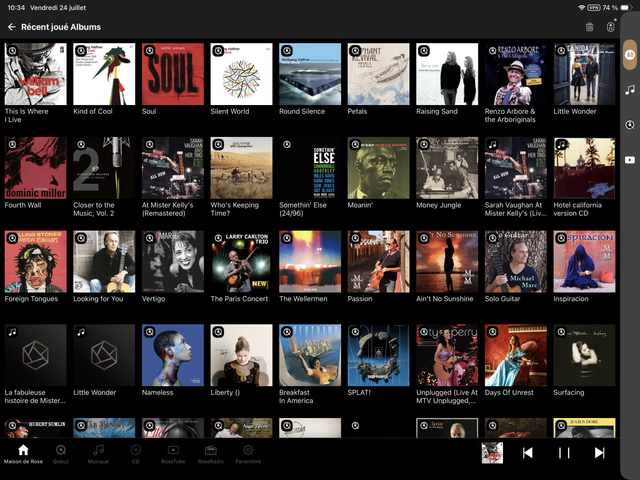Screen dimensions: 640x480
Task: Open At Mister Kelly's (Remastered) album
Action: (x=173, y=168)
